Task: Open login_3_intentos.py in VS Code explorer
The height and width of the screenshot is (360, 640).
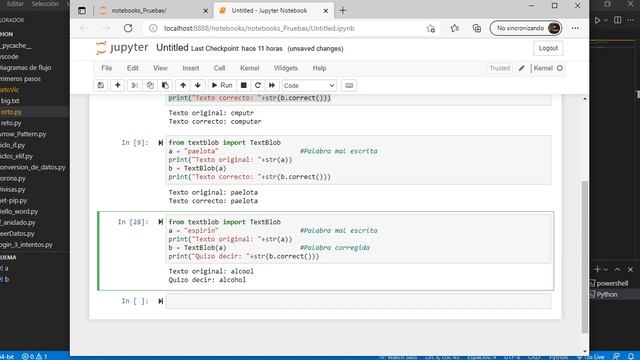Action: click(x=26, y=244)
